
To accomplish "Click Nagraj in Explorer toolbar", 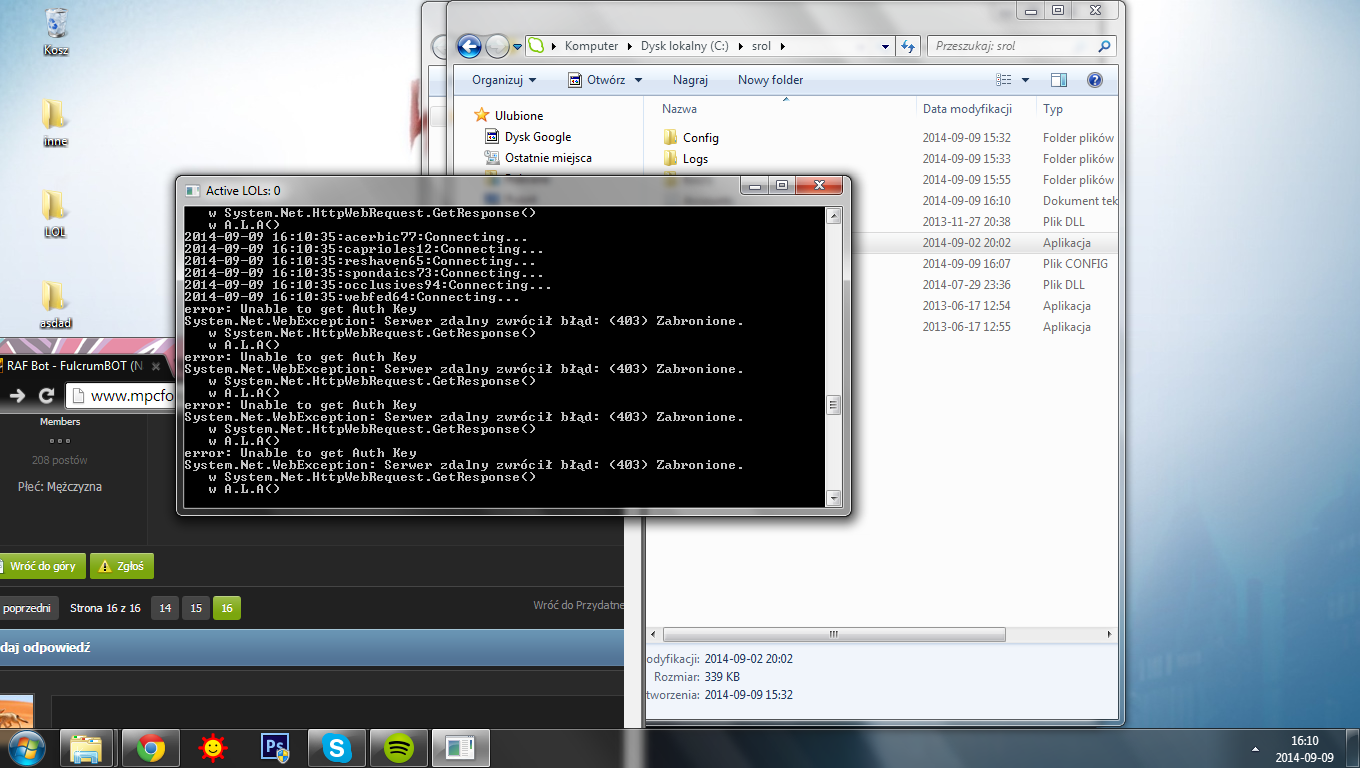I will click(x=690, y=80).
